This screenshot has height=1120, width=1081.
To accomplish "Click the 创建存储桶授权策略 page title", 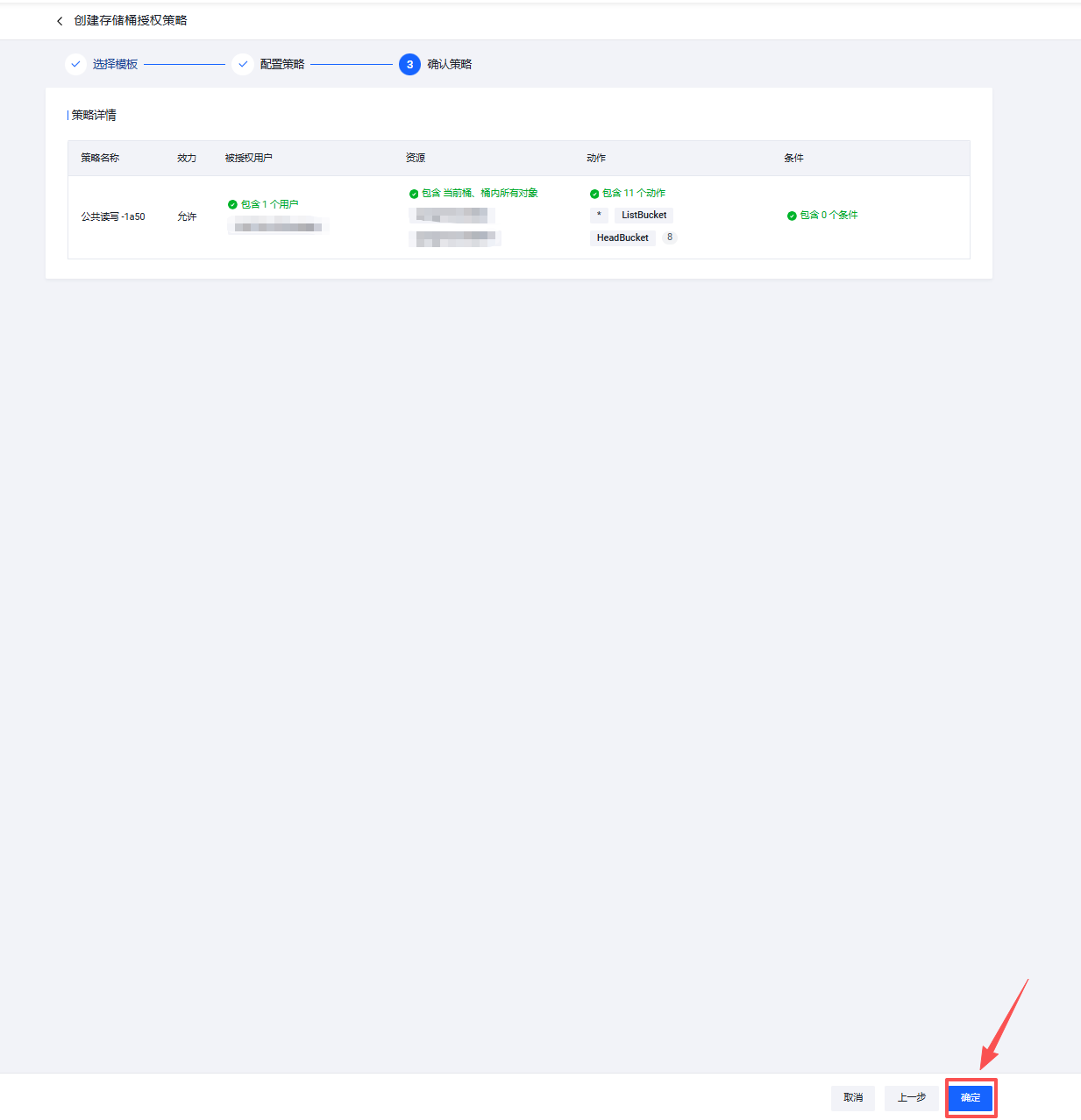I will [x=131, y=21].
